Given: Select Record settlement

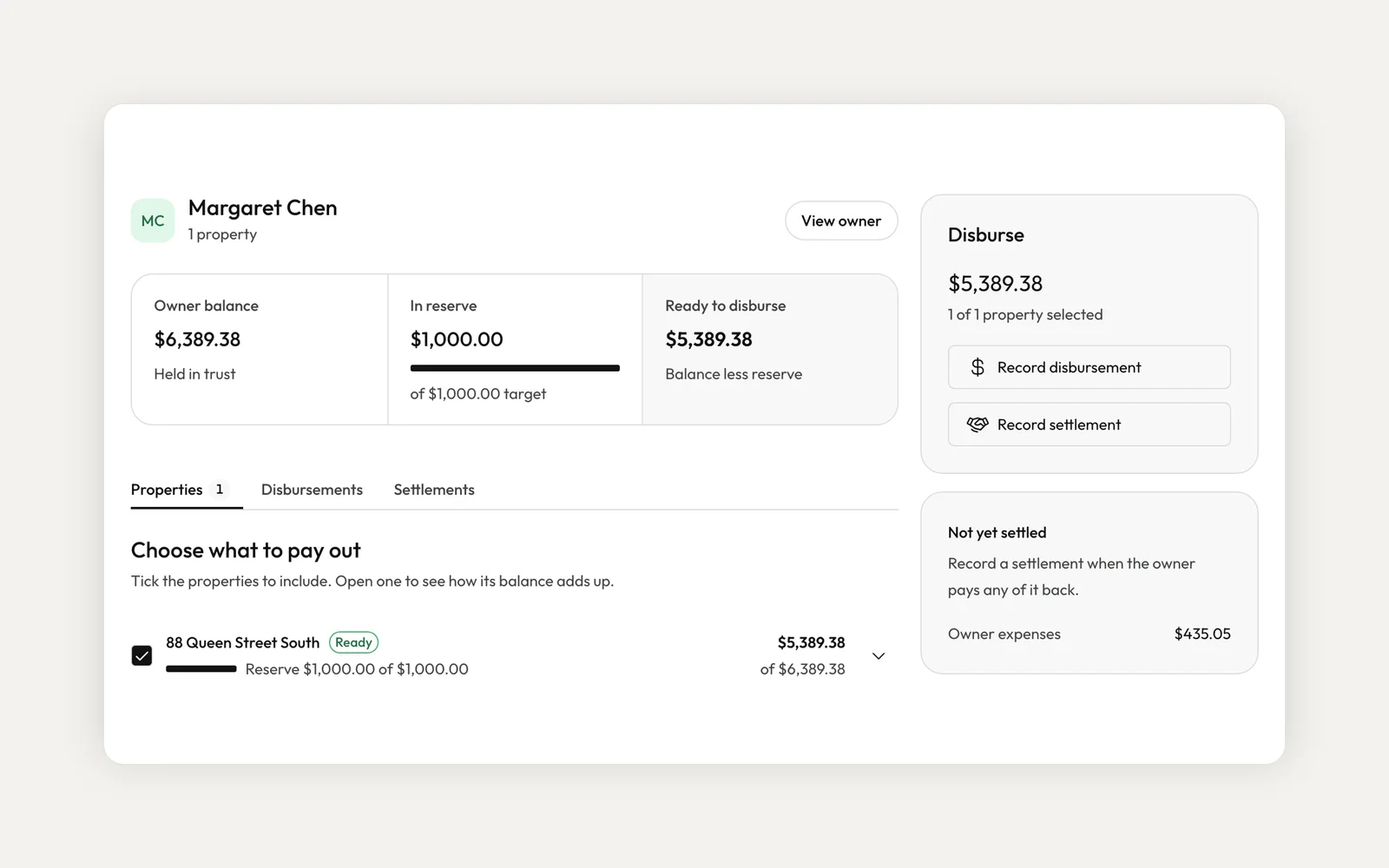Looking at the screenshot, I should (x=1089, y=424).
